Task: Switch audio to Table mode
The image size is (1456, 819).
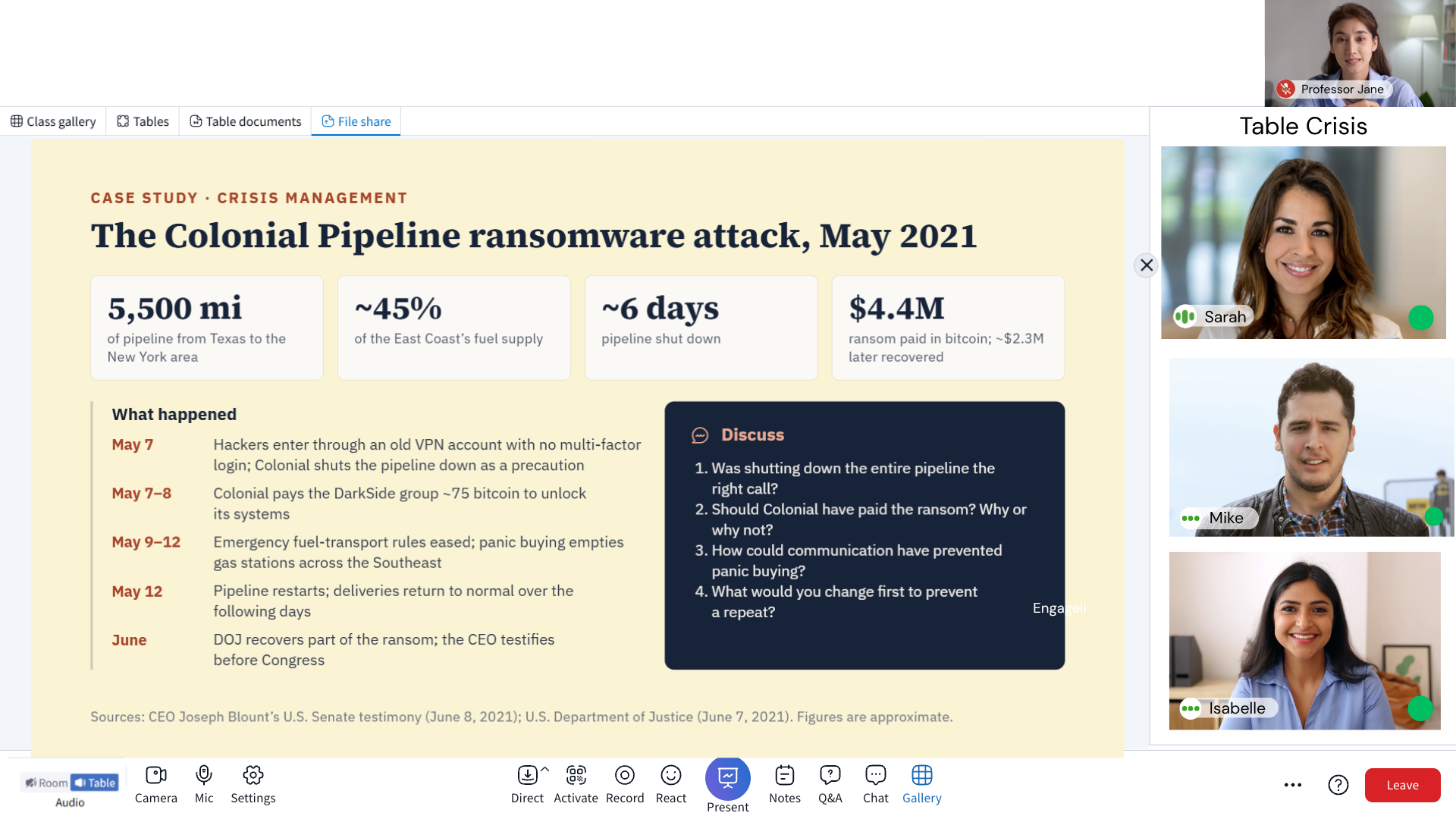Action: pyautogui.click(x=95, y=783)
